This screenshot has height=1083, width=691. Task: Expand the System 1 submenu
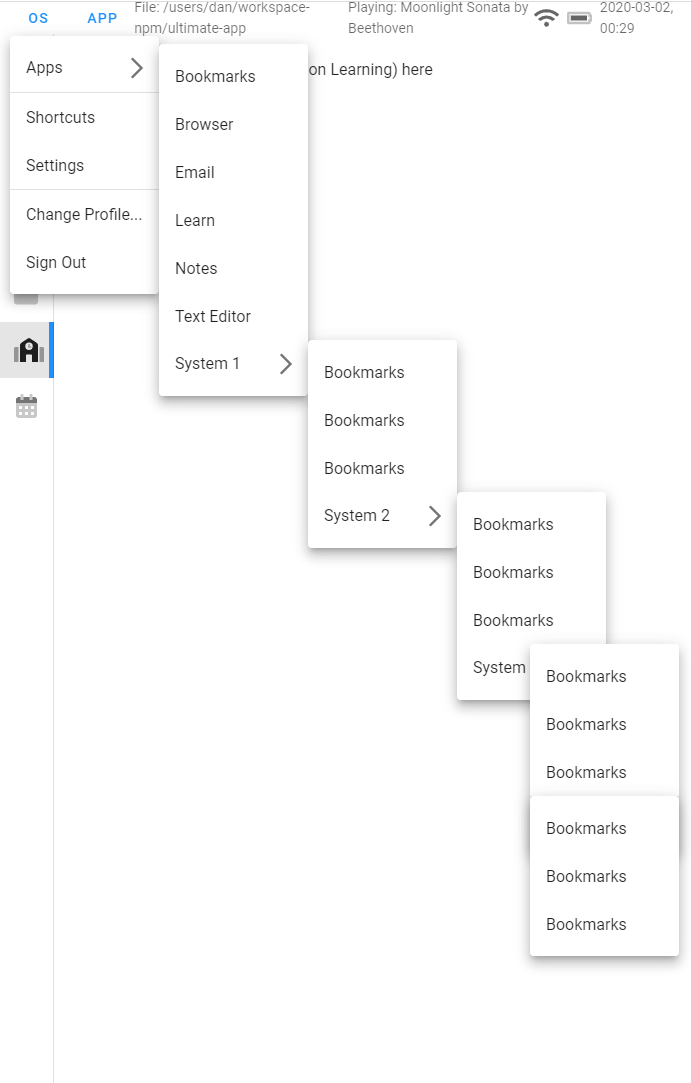click(x=286, y=364)
